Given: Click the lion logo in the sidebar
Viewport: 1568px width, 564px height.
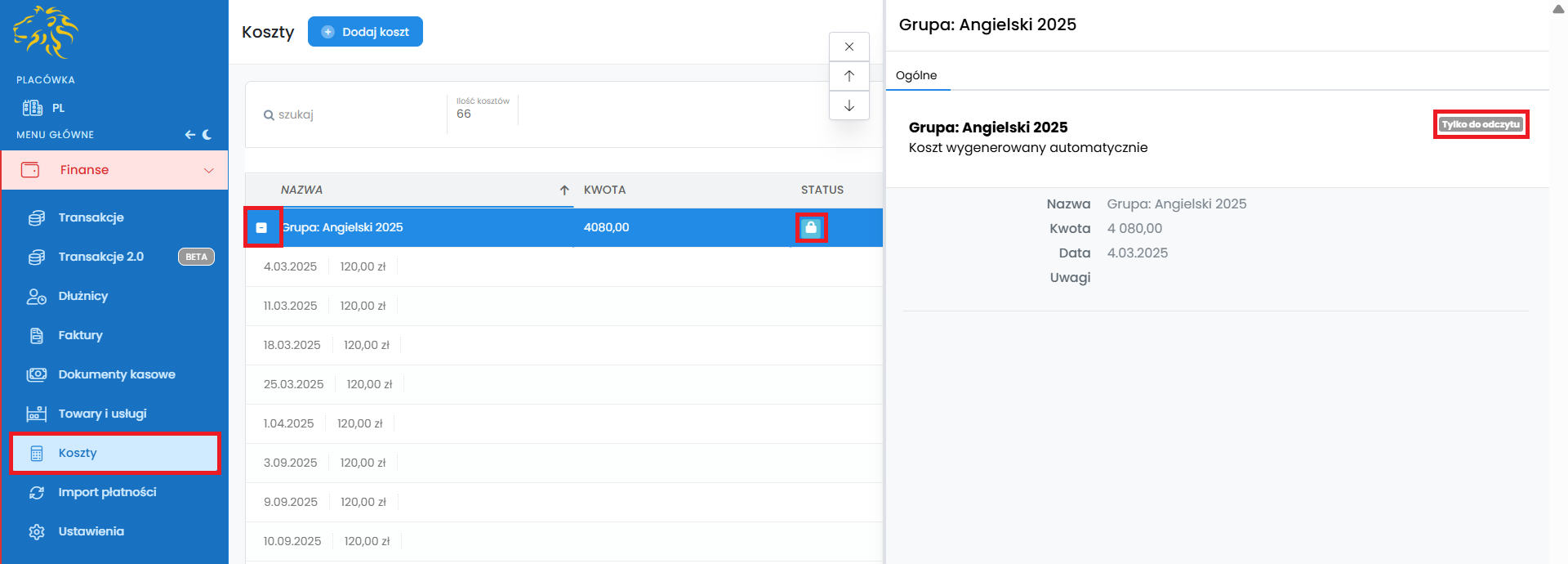Looking at the screenshot, I should pos(46,33).
